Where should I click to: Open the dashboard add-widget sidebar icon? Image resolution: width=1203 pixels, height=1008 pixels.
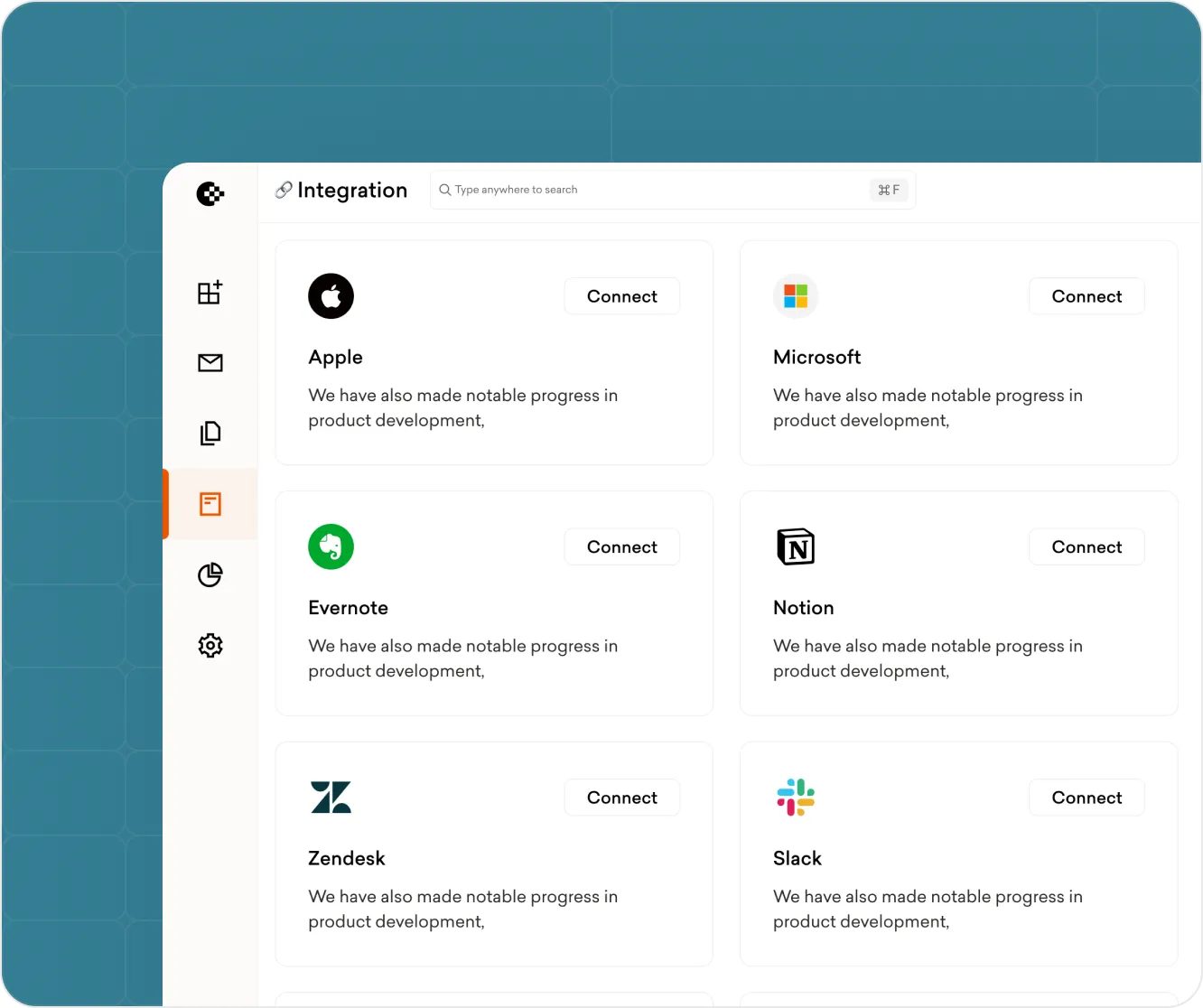(210, 292)
